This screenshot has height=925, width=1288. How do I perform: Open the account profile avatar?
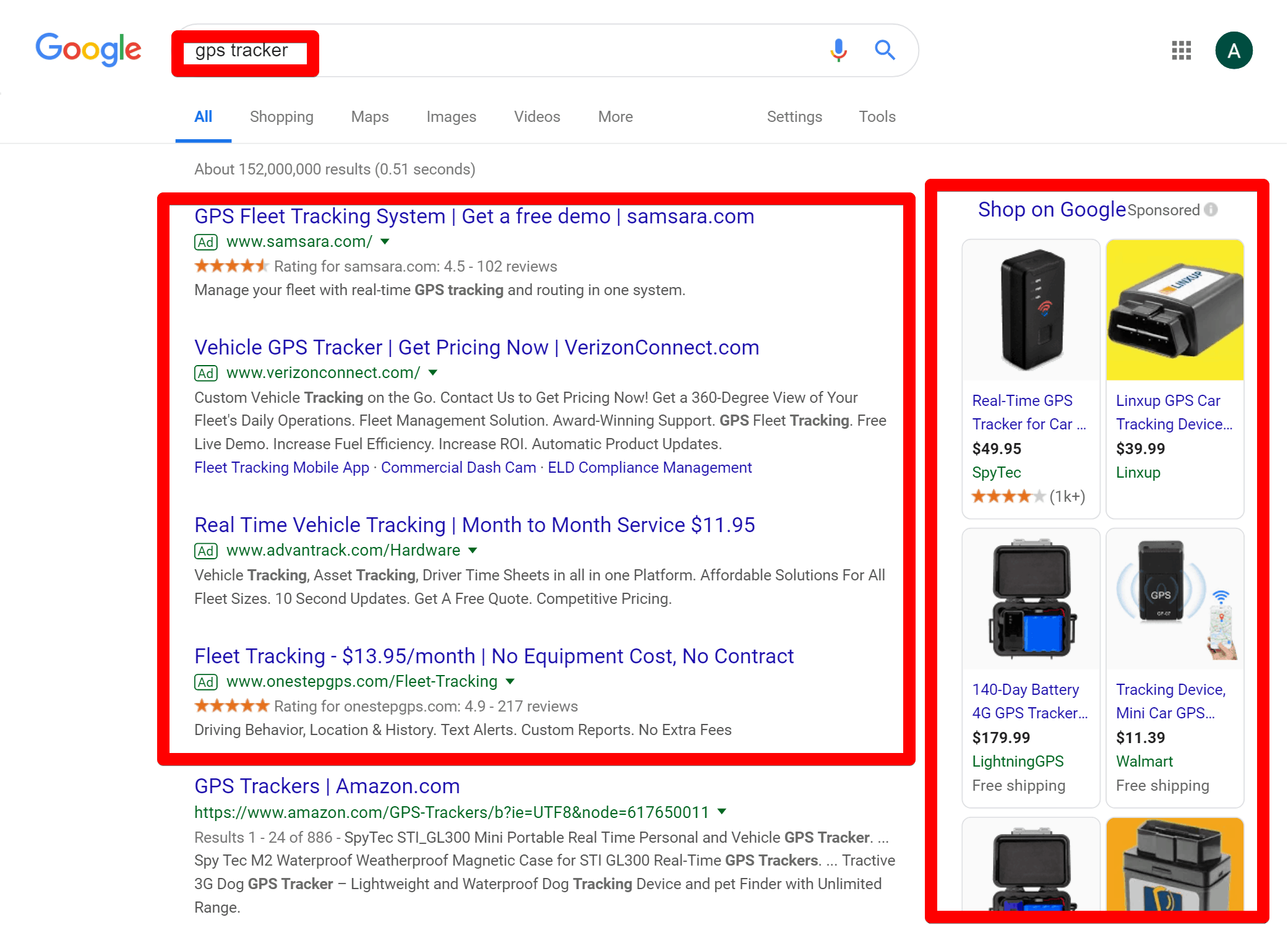coord(1234,50)
